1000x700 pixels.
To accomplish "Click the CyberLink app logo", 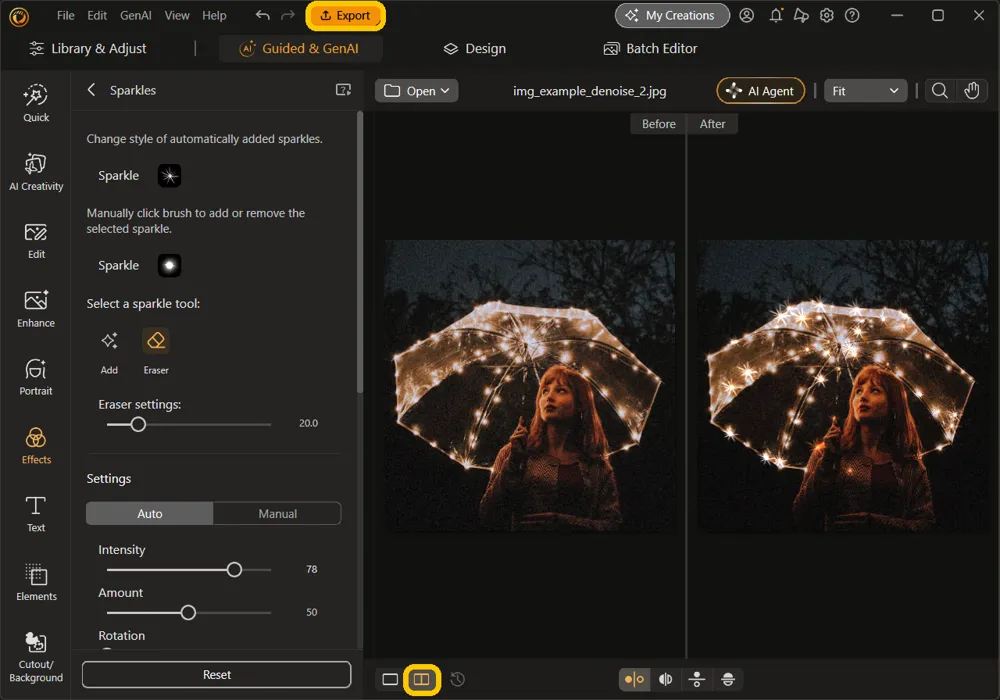I will click(19, 17).
